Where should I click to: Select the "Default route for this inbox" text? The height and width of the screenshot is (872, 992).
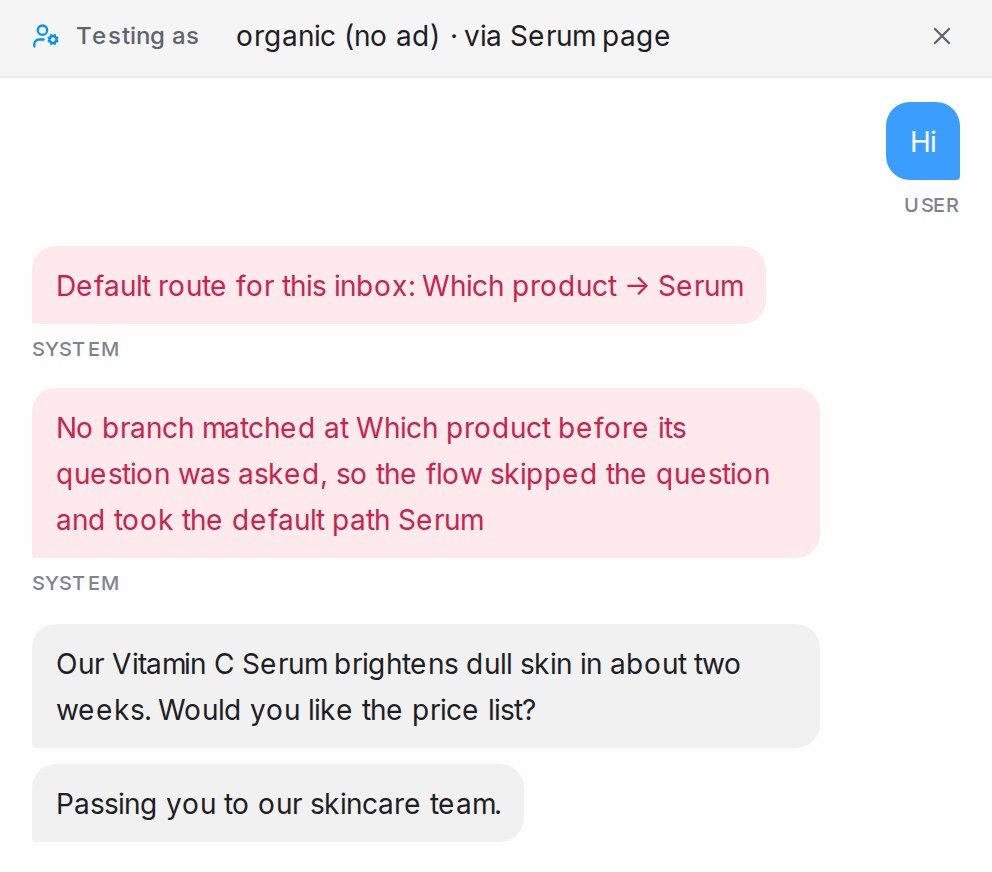click(x=235, y=286)
